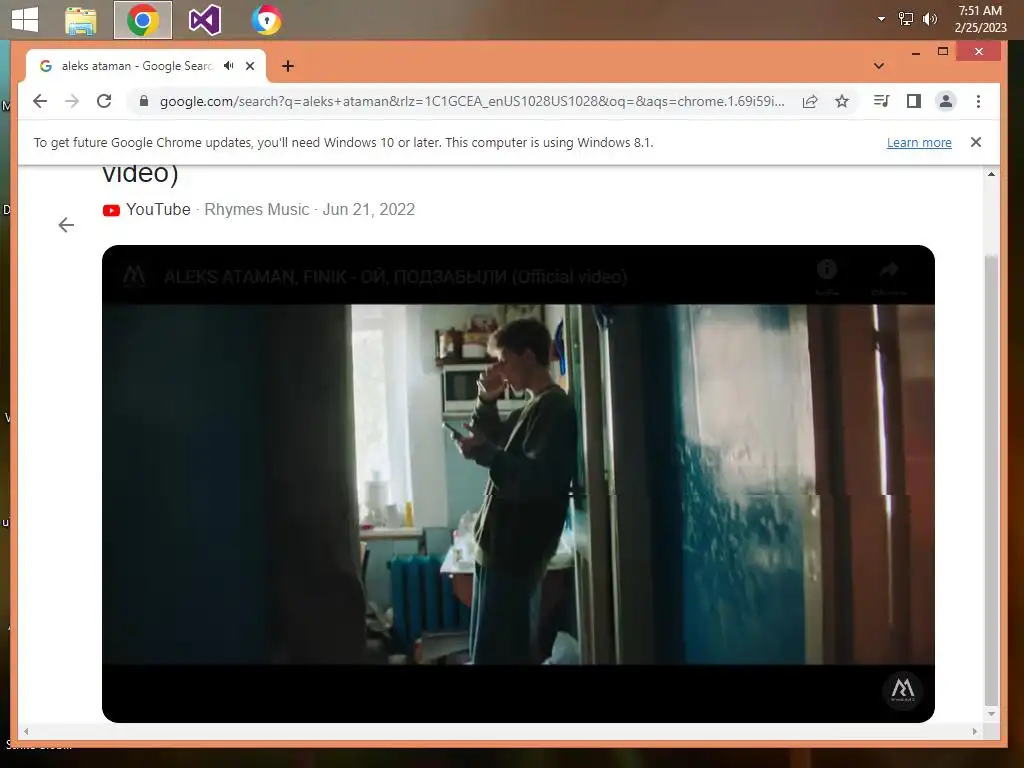Show hidden system tray icons

coord(881,19)
